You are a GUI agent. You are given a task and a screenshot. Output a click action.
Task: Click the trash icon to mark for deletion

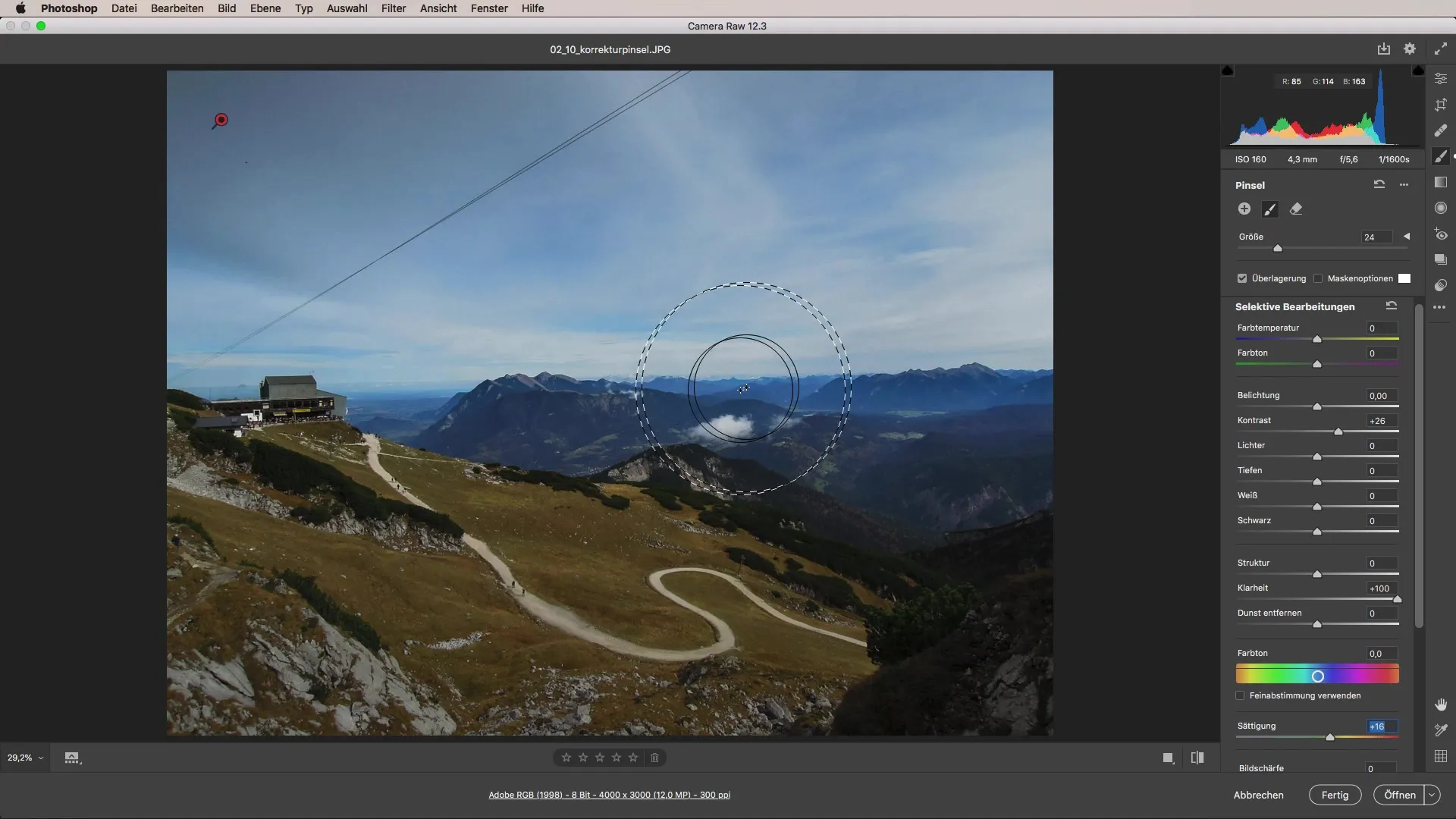655,758
